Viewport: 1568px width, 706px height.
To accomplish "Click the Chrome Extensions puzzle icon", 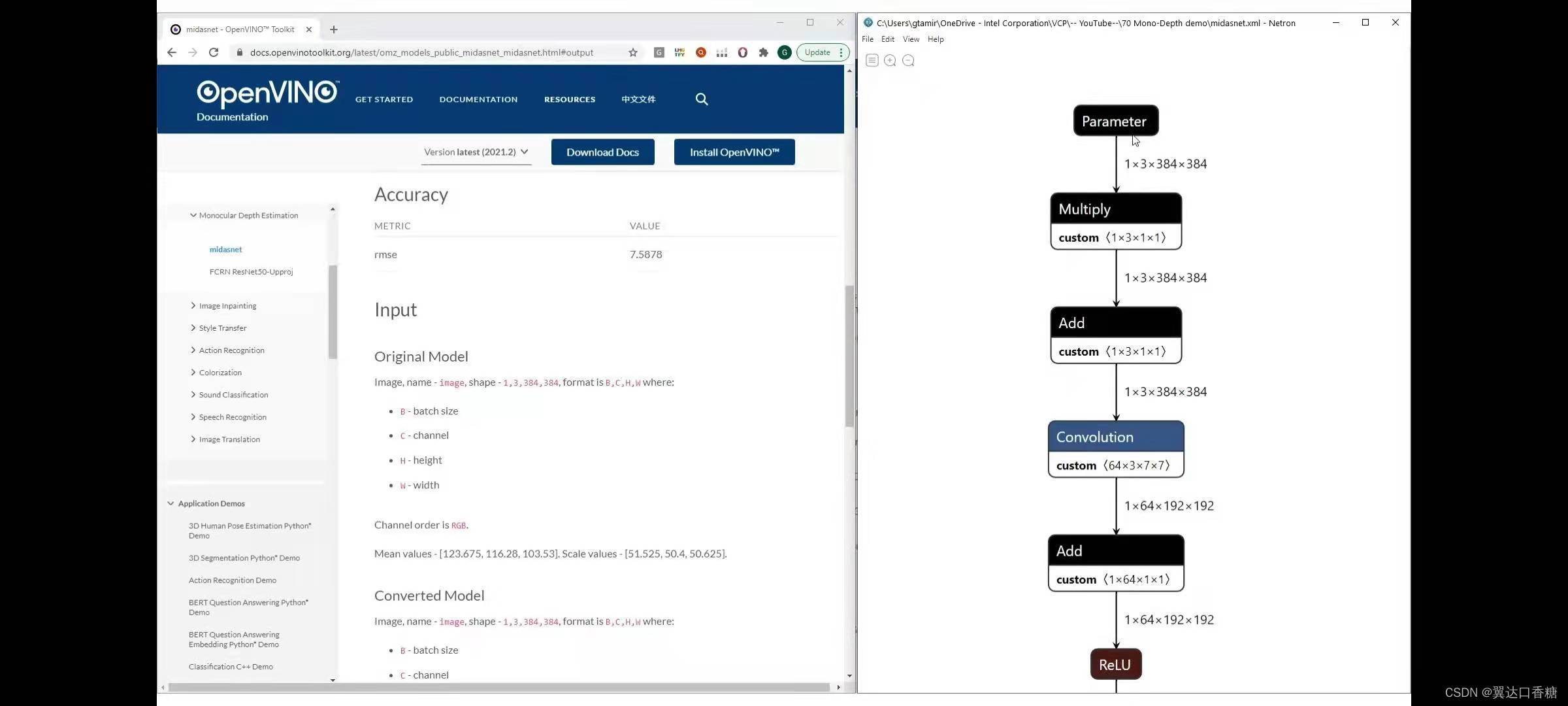I will coord(764,52).
